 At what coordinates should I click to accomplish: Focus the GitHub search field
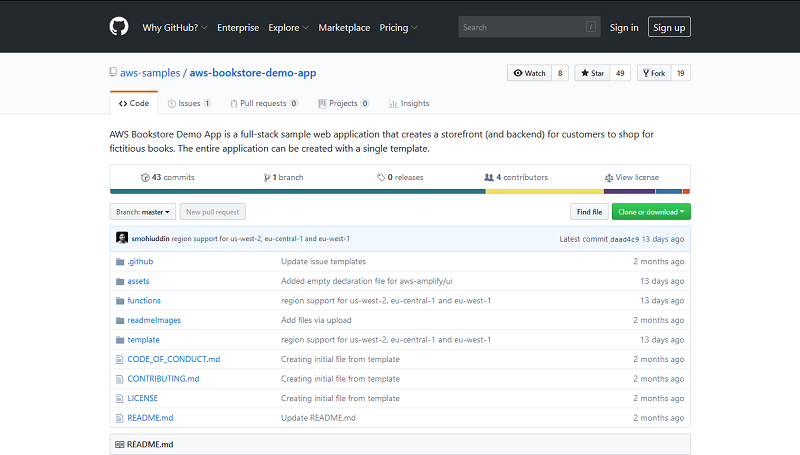[x=529, y=27]
